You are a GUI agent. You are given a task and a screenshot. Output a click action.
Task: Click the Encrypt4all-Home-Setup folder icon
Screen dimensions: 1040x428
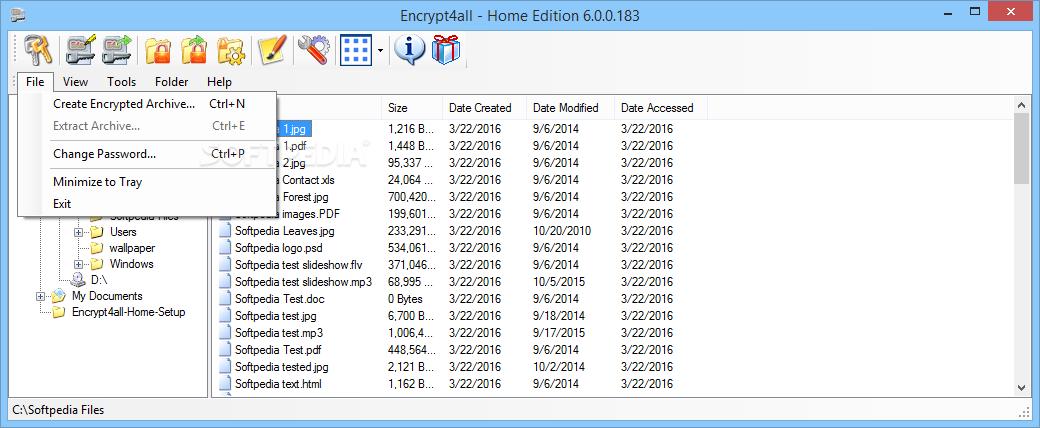(59, 312)
